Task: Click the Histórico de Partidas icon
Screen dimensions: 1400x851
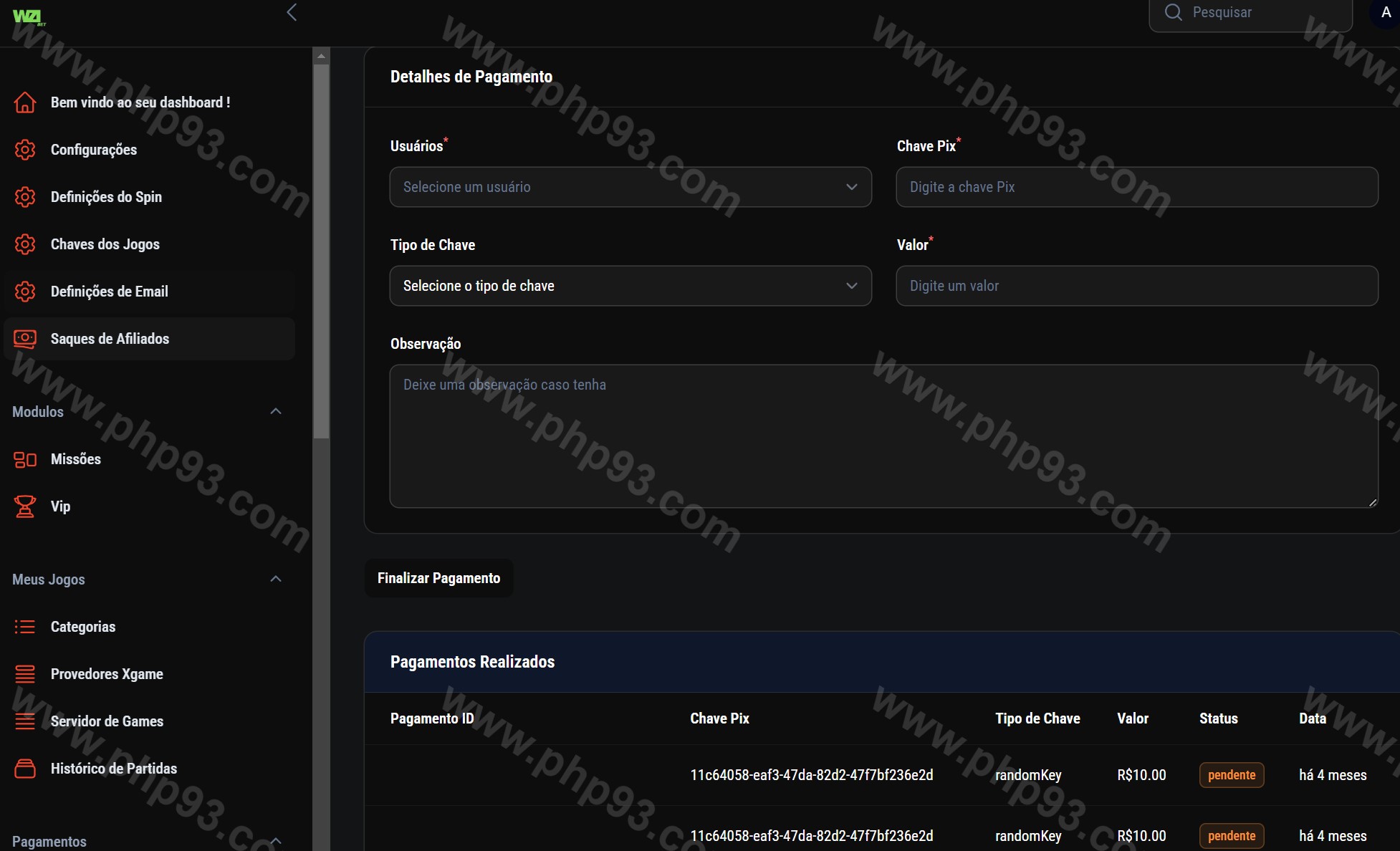Action: pos(25,769)
